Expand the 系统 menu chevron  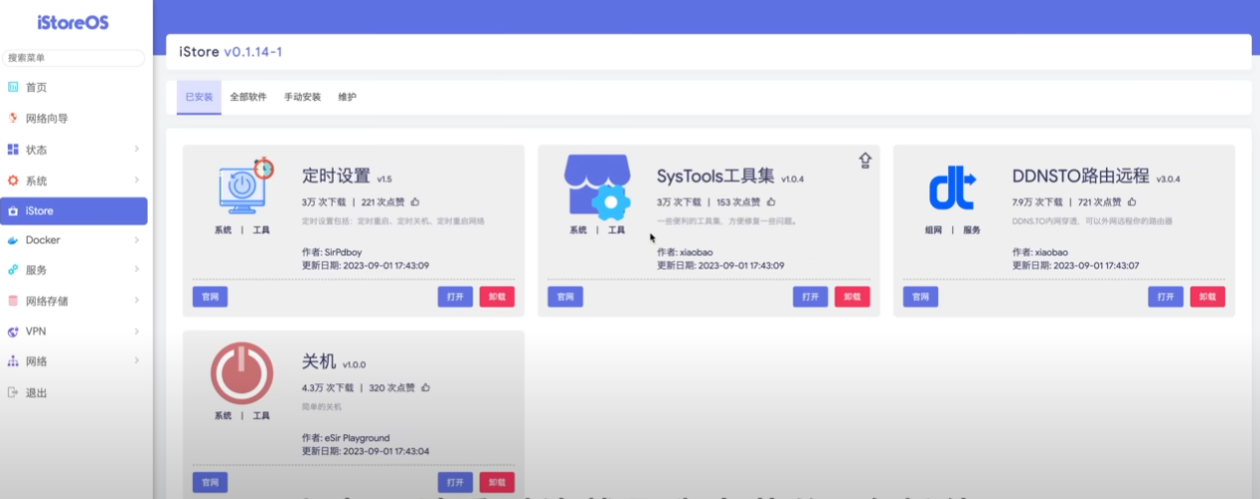pos(136,181)
